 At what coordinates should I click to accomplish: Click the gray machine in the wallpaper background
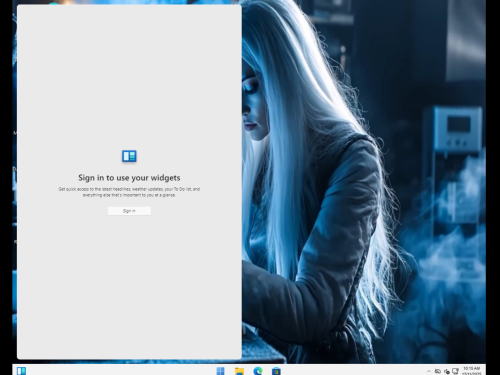tap(453, 130)
